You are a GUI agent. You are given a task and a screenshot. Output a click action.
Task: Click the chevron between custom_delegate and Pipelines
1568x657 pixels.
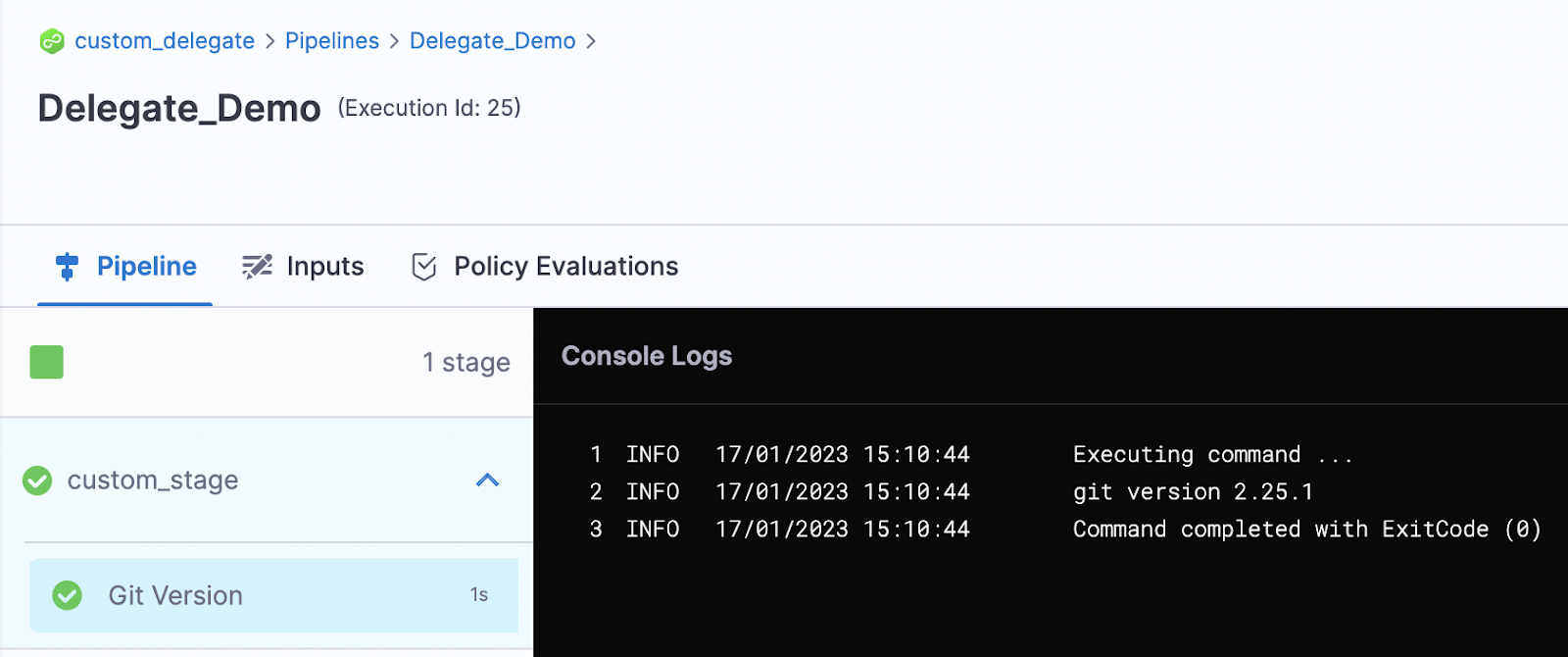point(269,41)
